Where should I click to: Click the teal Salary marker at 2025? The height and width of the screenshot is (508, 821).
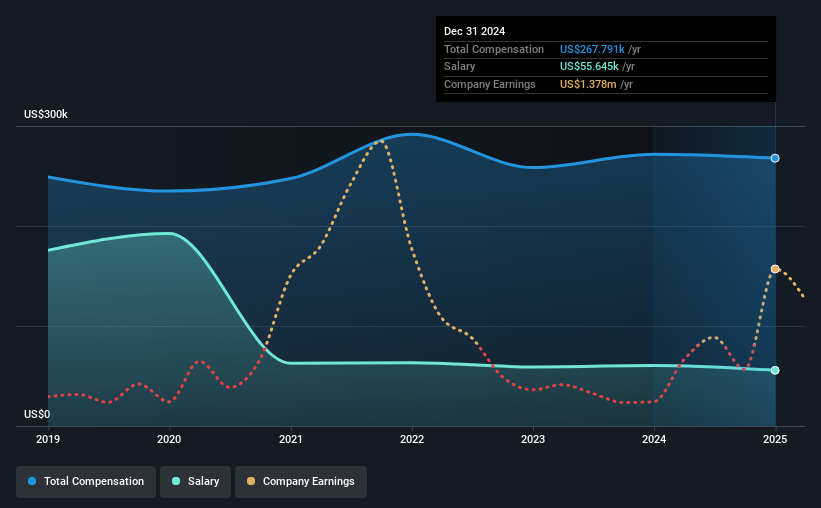pyautogui.click(x=775, y=370)
